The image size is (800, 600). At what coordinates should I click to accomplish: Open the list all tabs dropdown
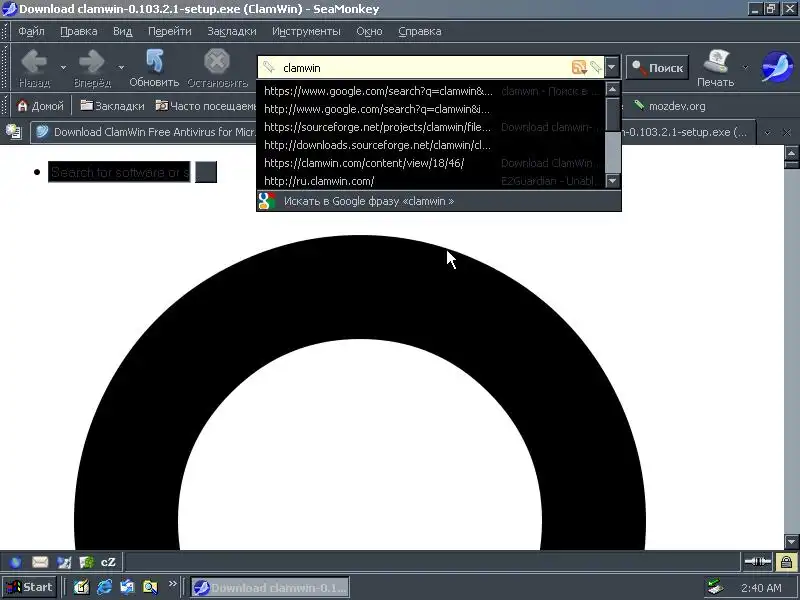point(767,132)
